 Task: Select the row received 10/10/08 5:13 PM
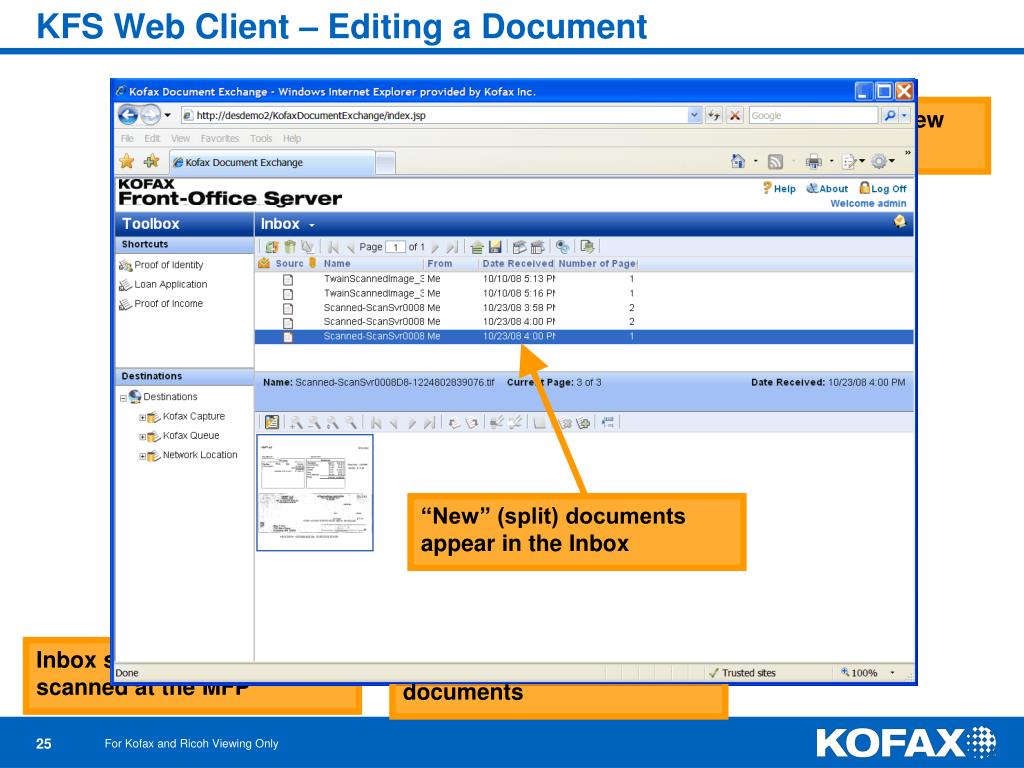584,279
